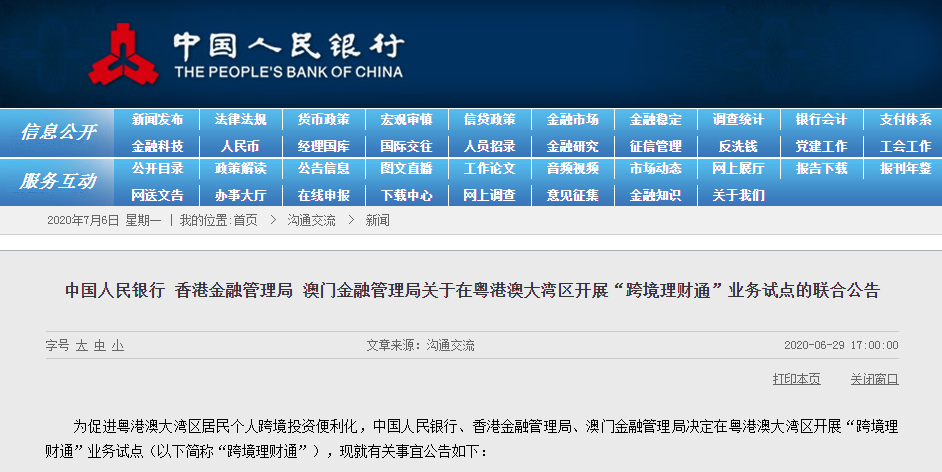Click the 打印本页 print link
This screenshot has height=472, width=942.
pyautogui.click(x=796, y=379)
